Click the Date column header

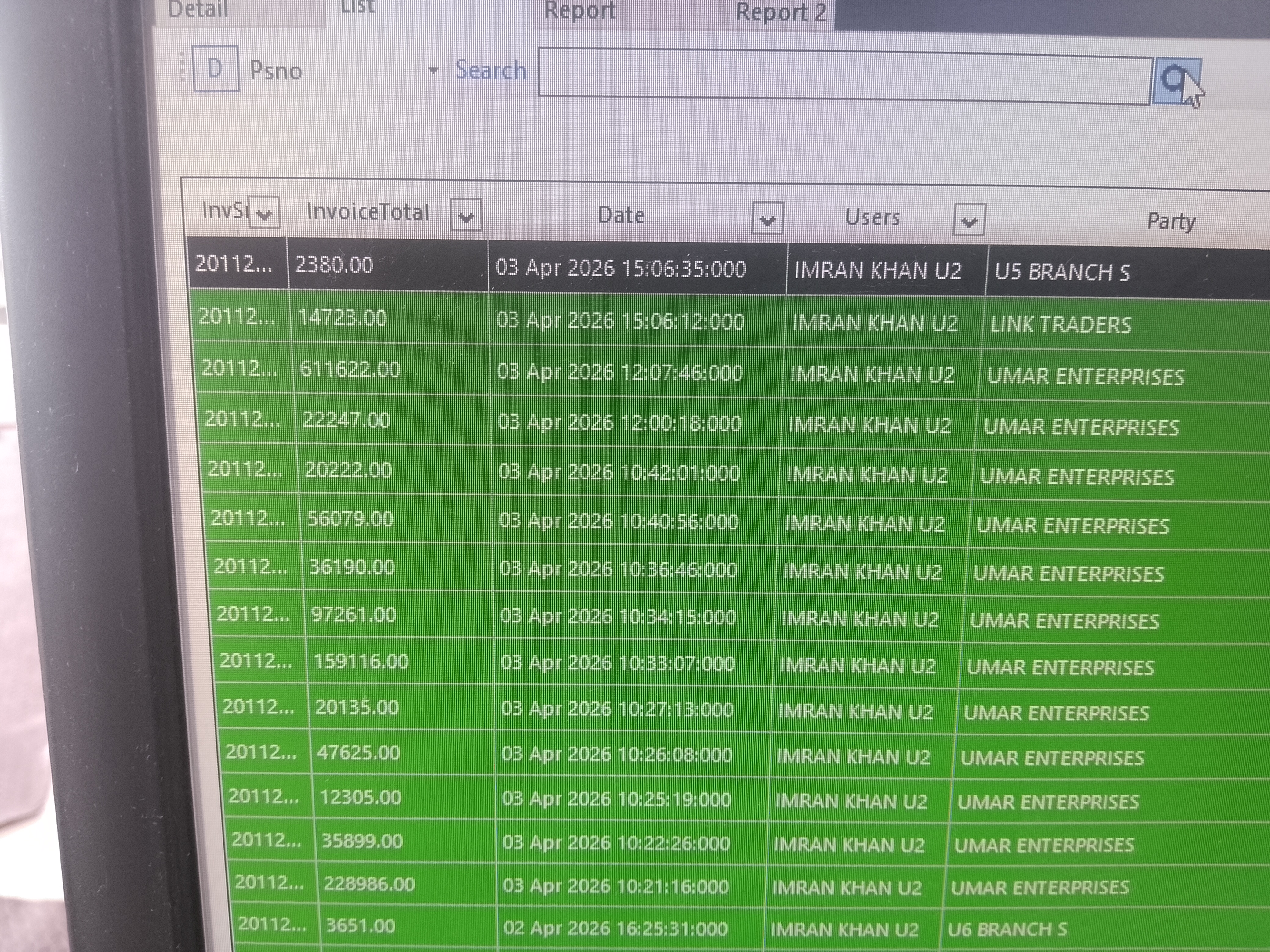tap(621, 215)
